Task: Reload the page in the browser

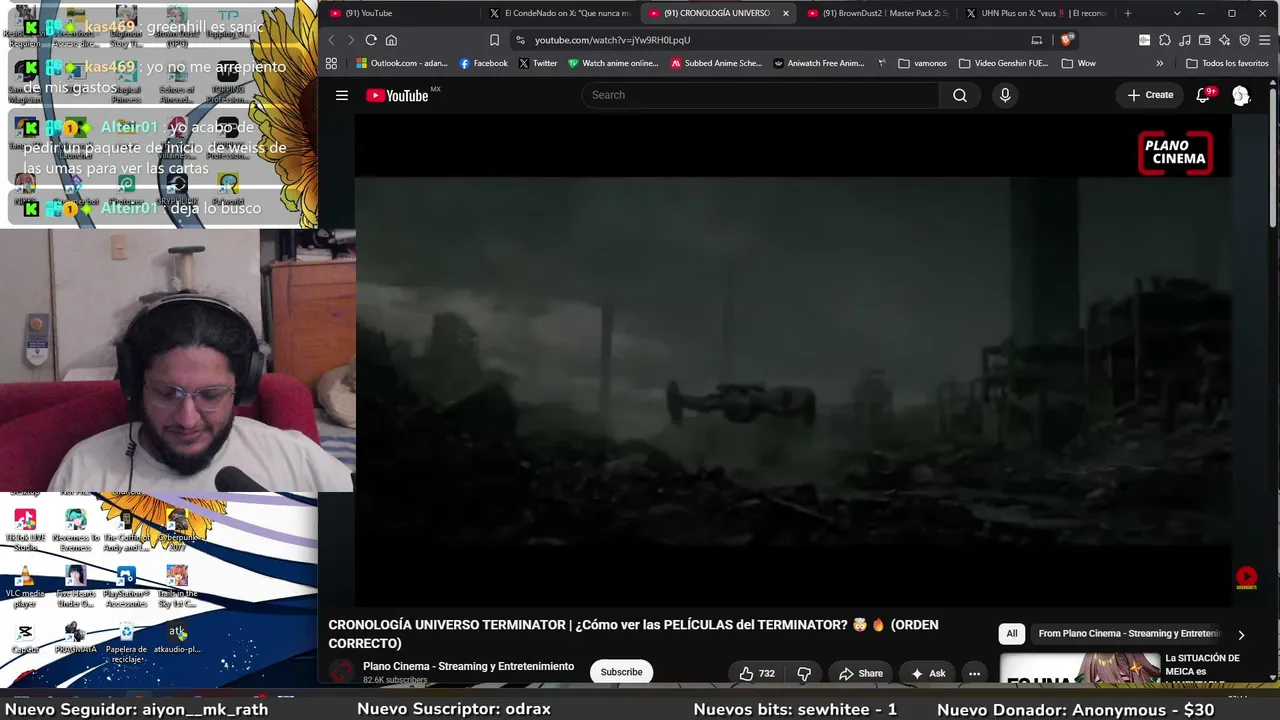Action: click(x=371, y=40)
